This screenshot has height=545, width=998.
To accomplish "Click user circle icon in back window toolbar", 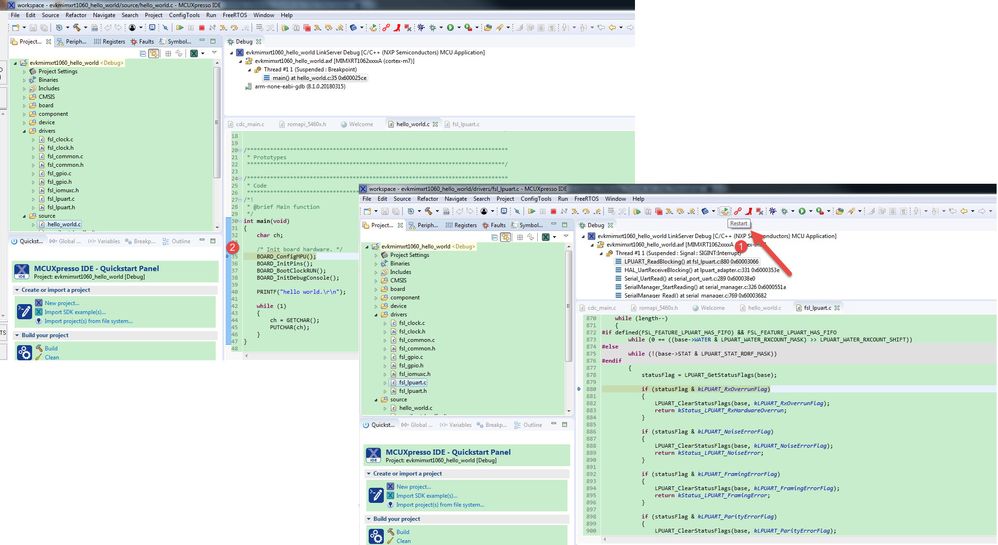I will coord(132,27).
